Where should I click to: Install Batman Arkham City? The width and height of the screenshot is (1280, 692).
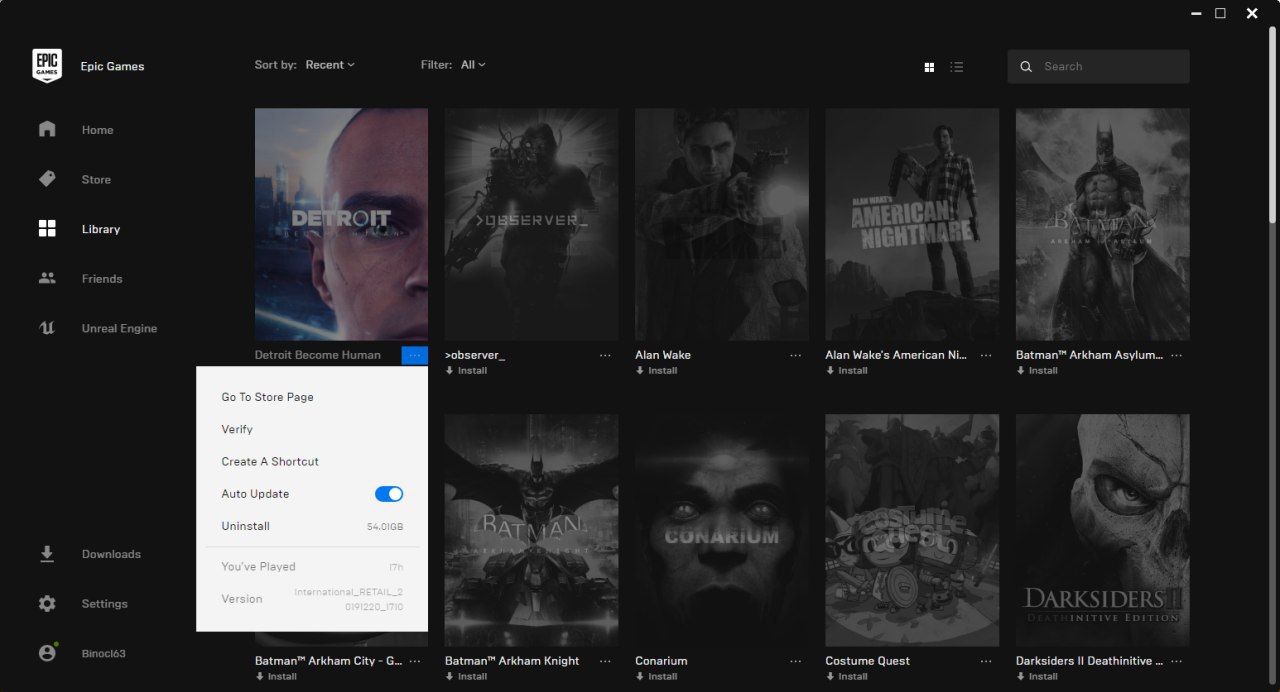tap(277, 677)
